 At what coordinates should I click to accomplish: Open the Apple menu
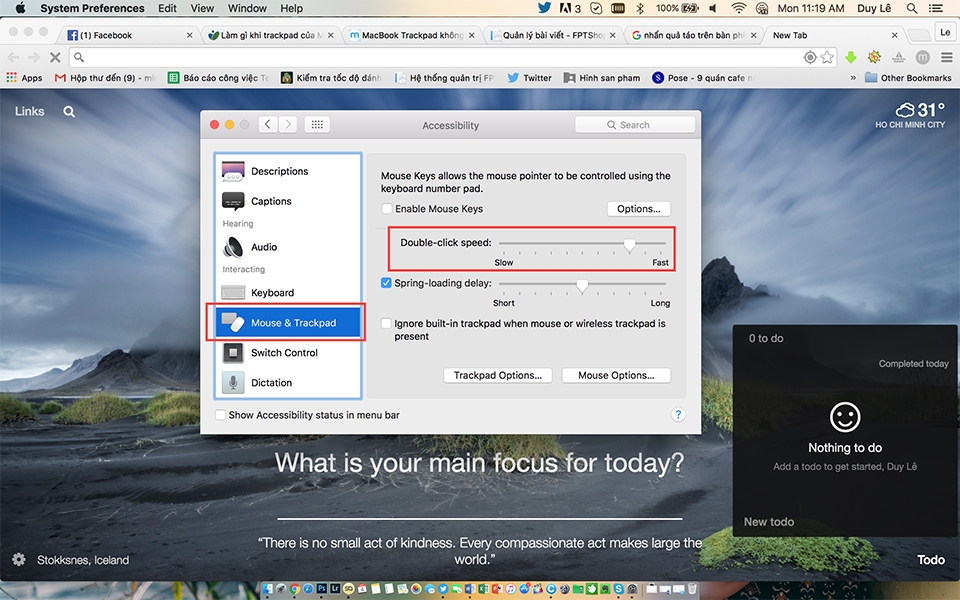[20, 8]
